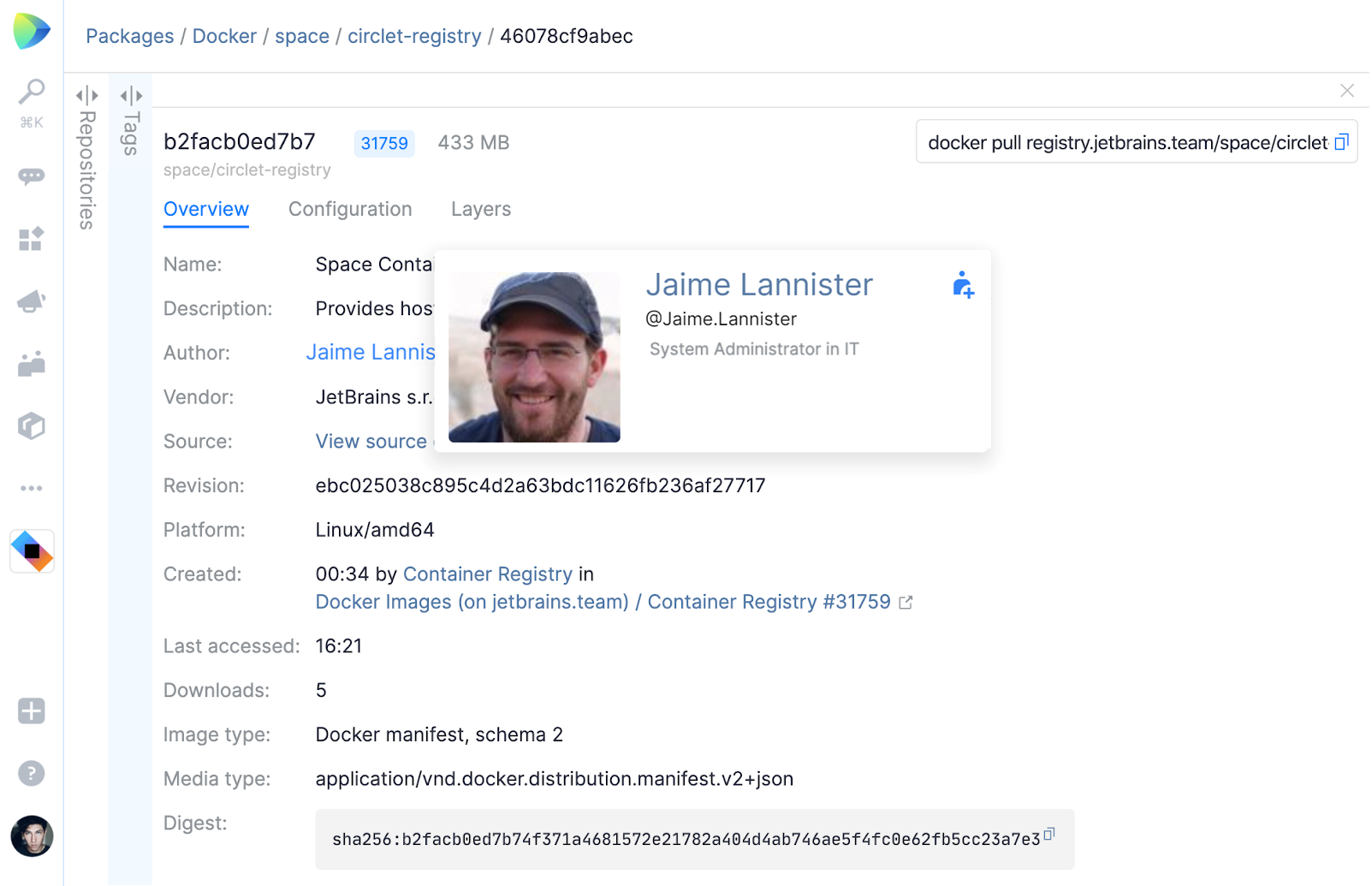Expand the Tags collapsed panel
1372x886 pixels.
click(x=131, y=122)
